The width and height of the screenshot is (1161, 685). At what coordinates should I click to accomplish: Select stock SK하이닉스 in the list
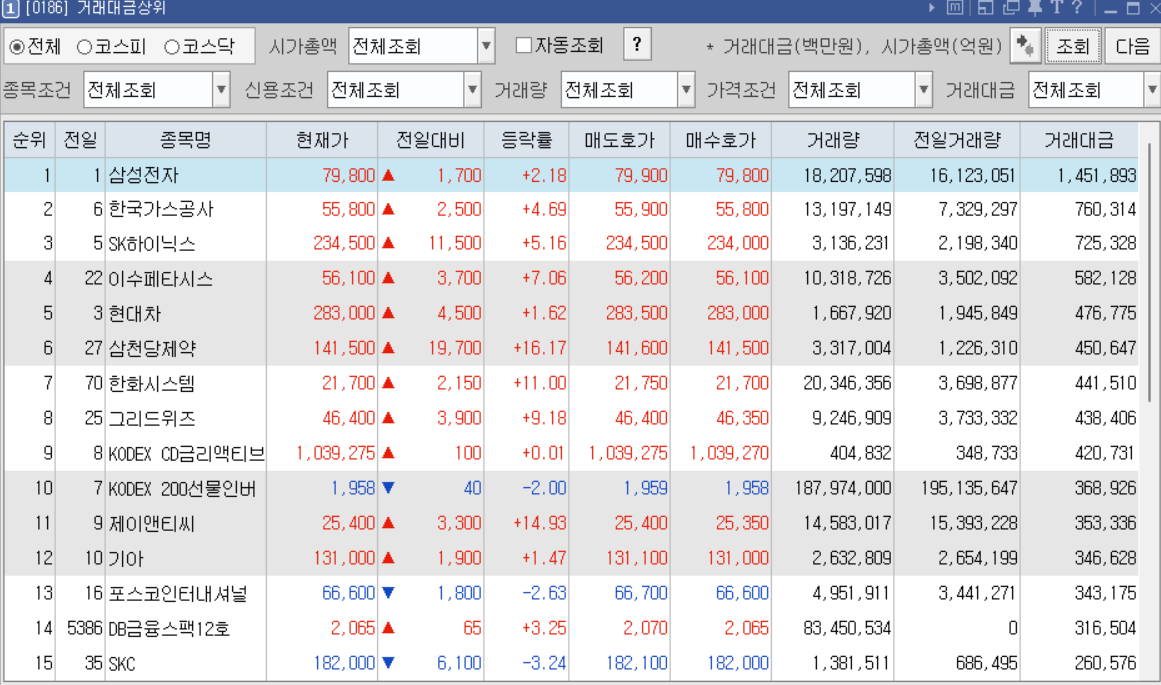(x=152, y=244)
